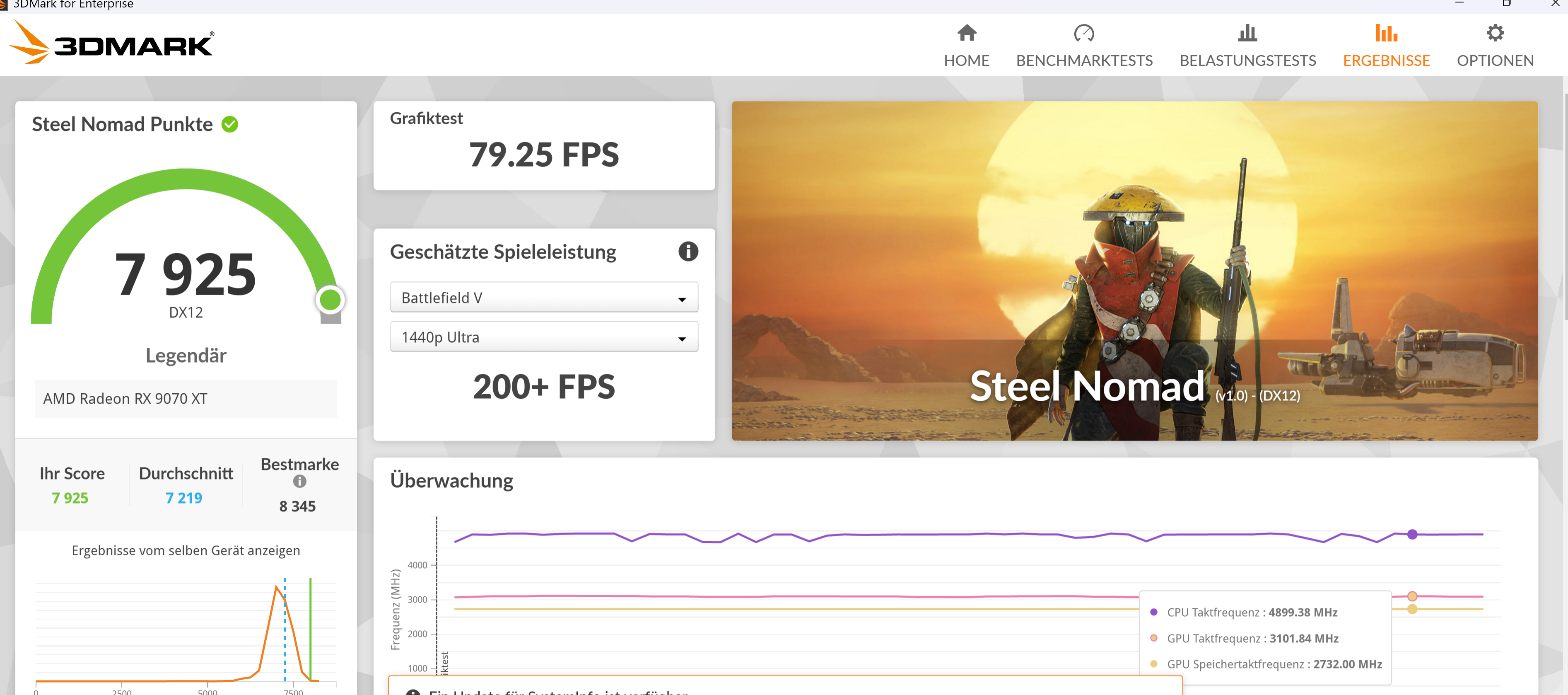This screenshot has height=695, width=1568.
Task: Click the purple CPU marker on the monitoring graph
Action: coord(1412,534)
